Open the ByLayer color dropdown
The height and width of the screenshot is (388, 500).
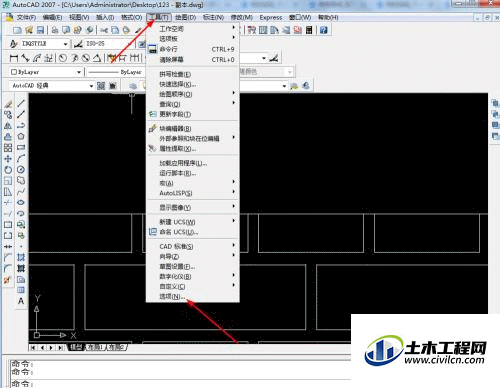click(x=45, y=72)
